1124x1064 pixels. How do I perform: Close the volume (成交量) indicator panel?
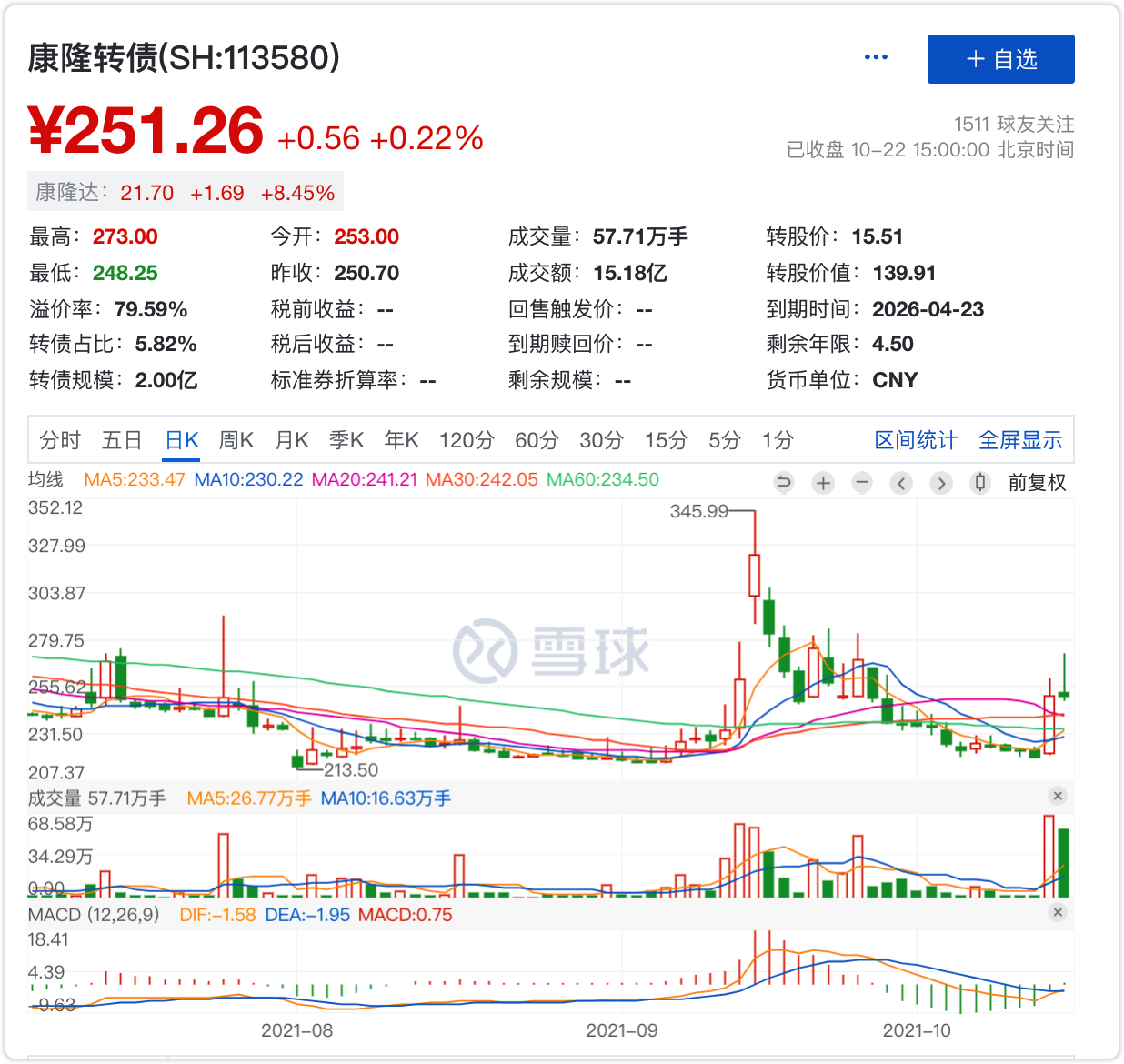(x=1057, y=796)
